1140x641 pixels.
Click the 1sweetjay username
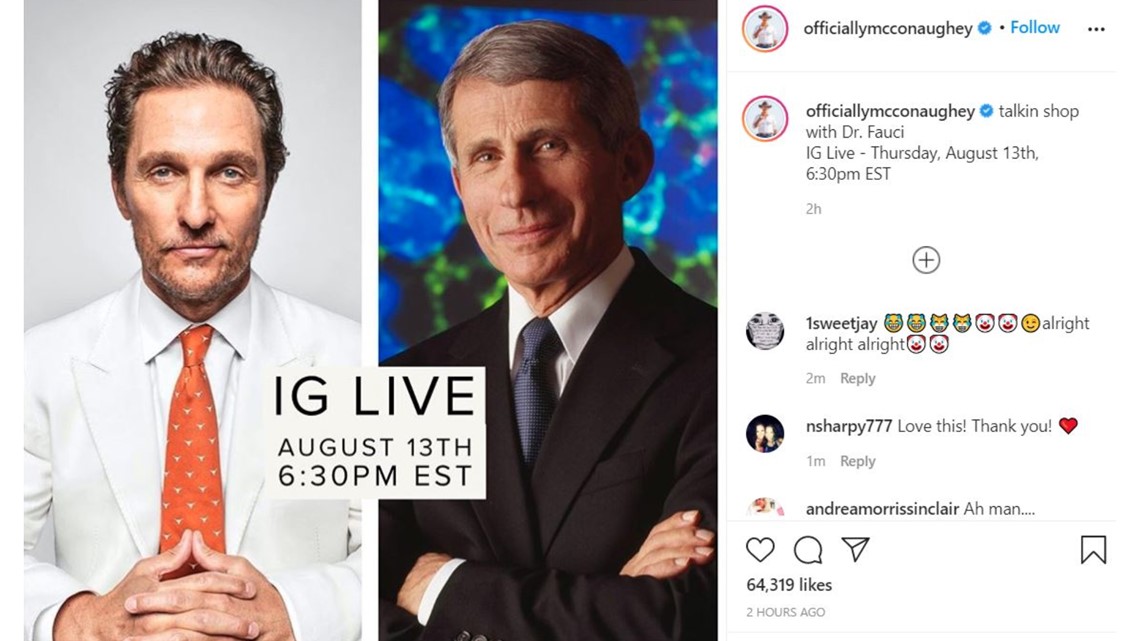coord(841,323)
